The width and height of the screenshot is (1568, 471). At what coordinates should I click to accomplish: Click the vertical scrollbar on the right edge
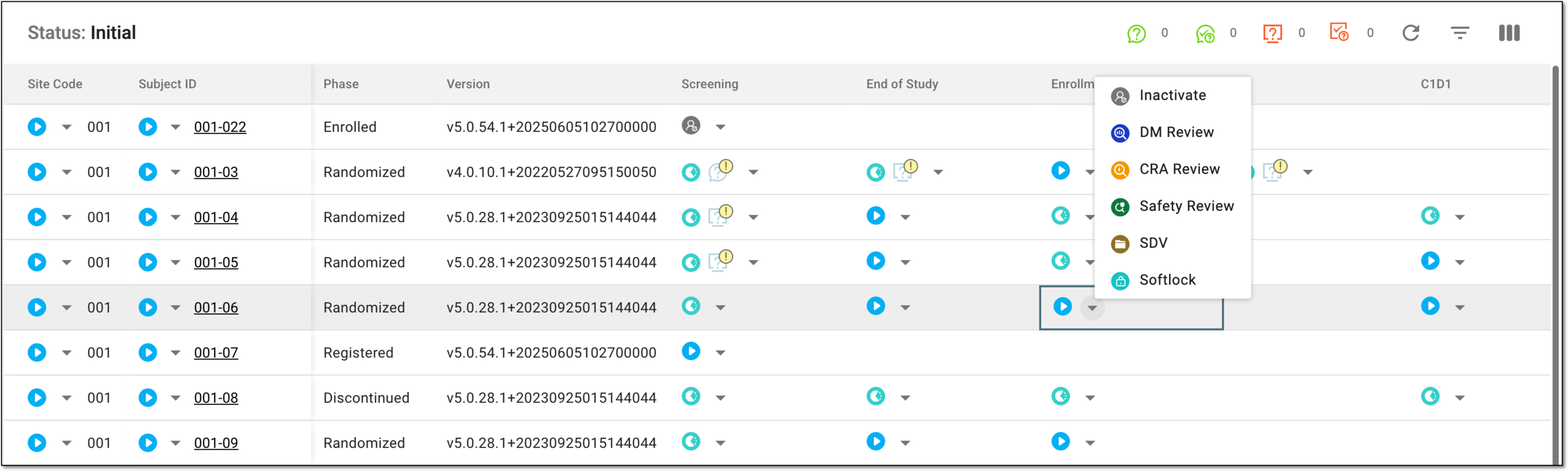(1555, 263)
